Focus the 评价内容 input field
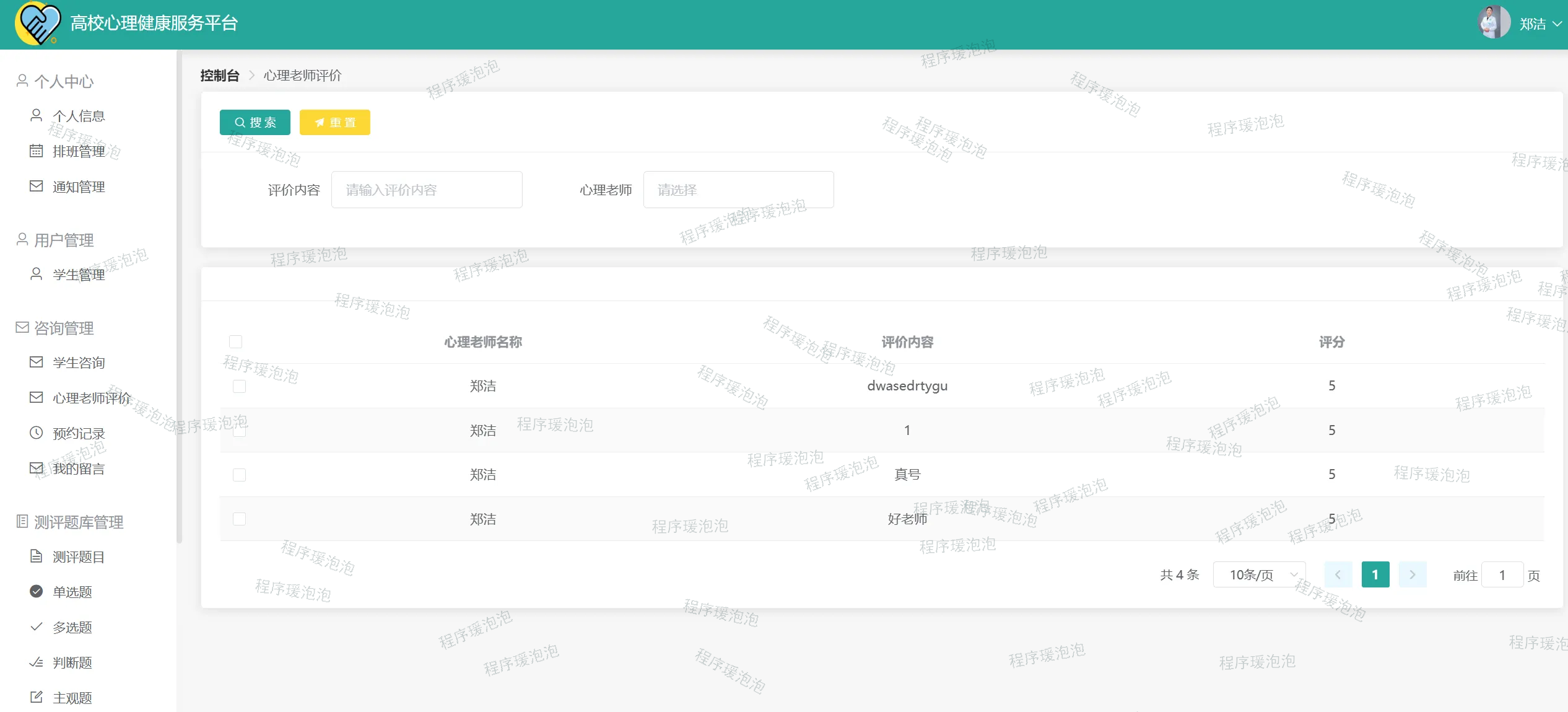This screenshot has height=712, width=1568. pyautogui.click(x=426, y=190)
